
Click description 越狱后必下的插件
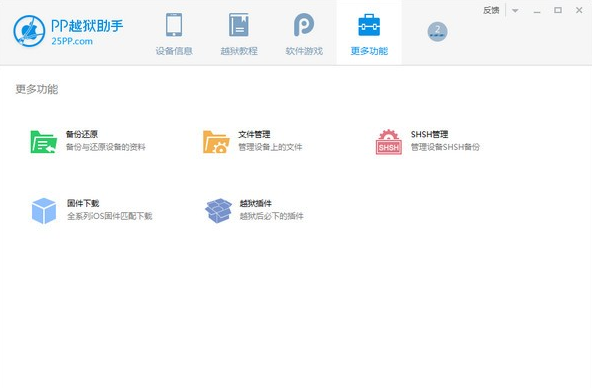point(271,216)
